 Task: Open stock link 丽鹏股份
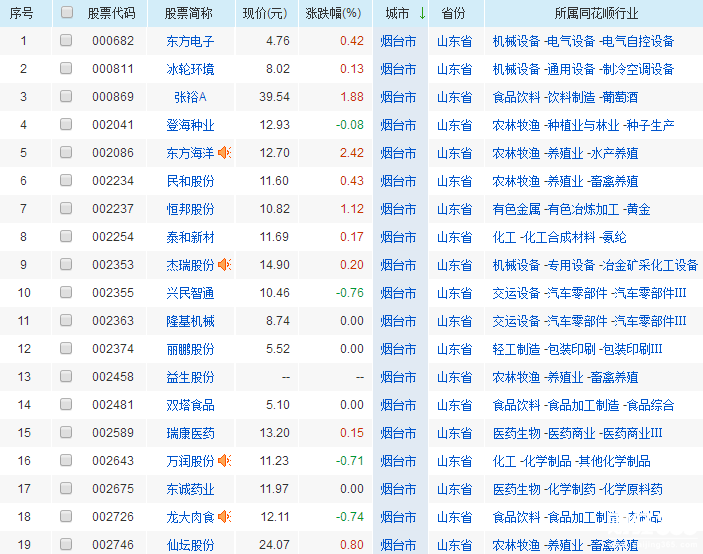(190, 349)
